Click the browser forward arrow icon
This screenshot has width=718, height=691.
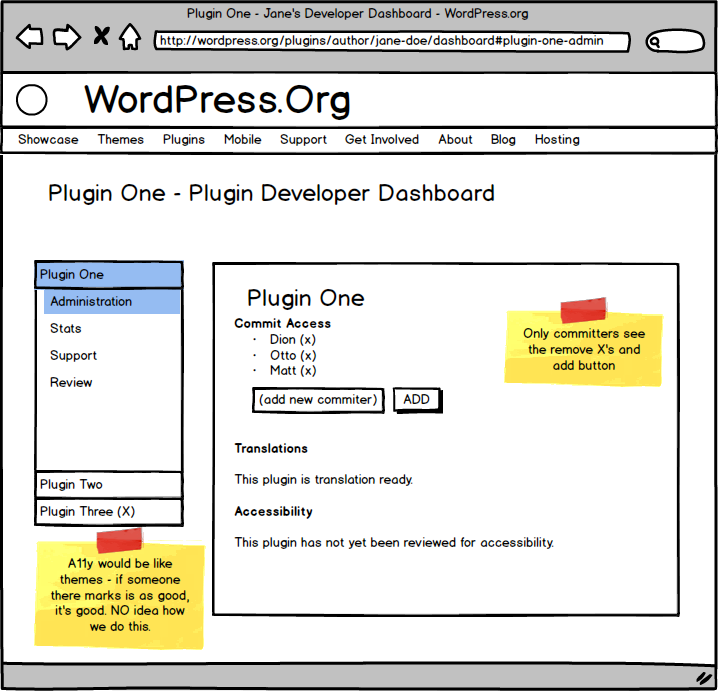pos(66,38)
